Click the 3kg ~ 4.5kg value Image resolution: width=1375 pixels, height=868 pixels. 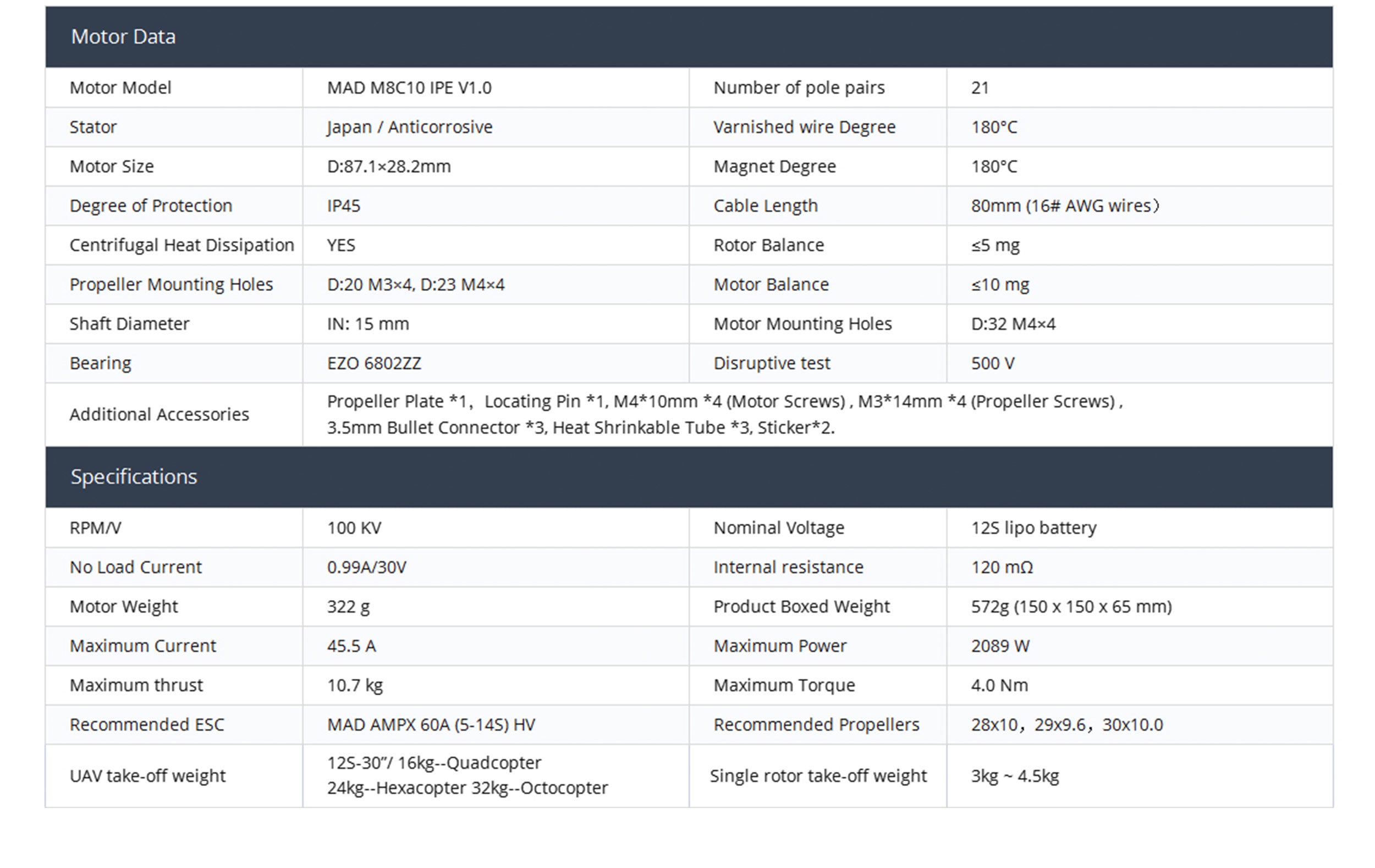(1015, 776)
